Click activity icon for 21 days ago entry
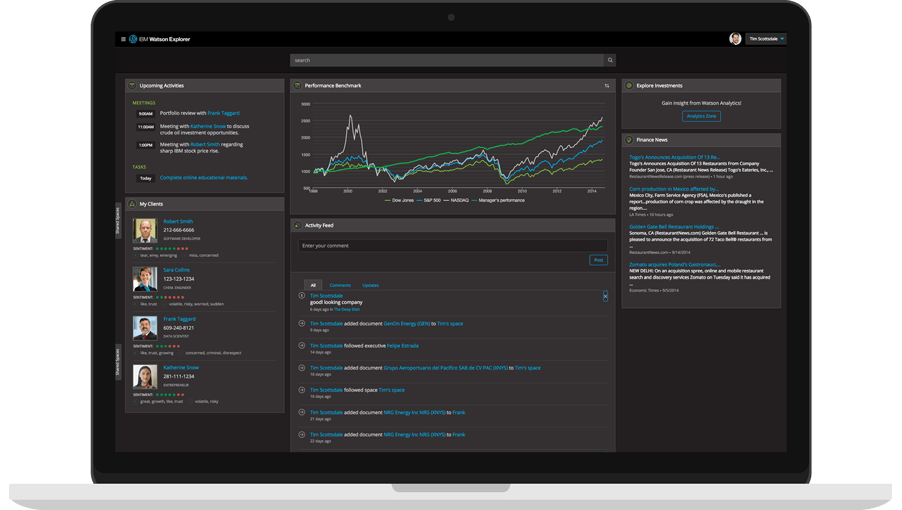This screenshot has height=510, width=902. (x=301, y=412)
